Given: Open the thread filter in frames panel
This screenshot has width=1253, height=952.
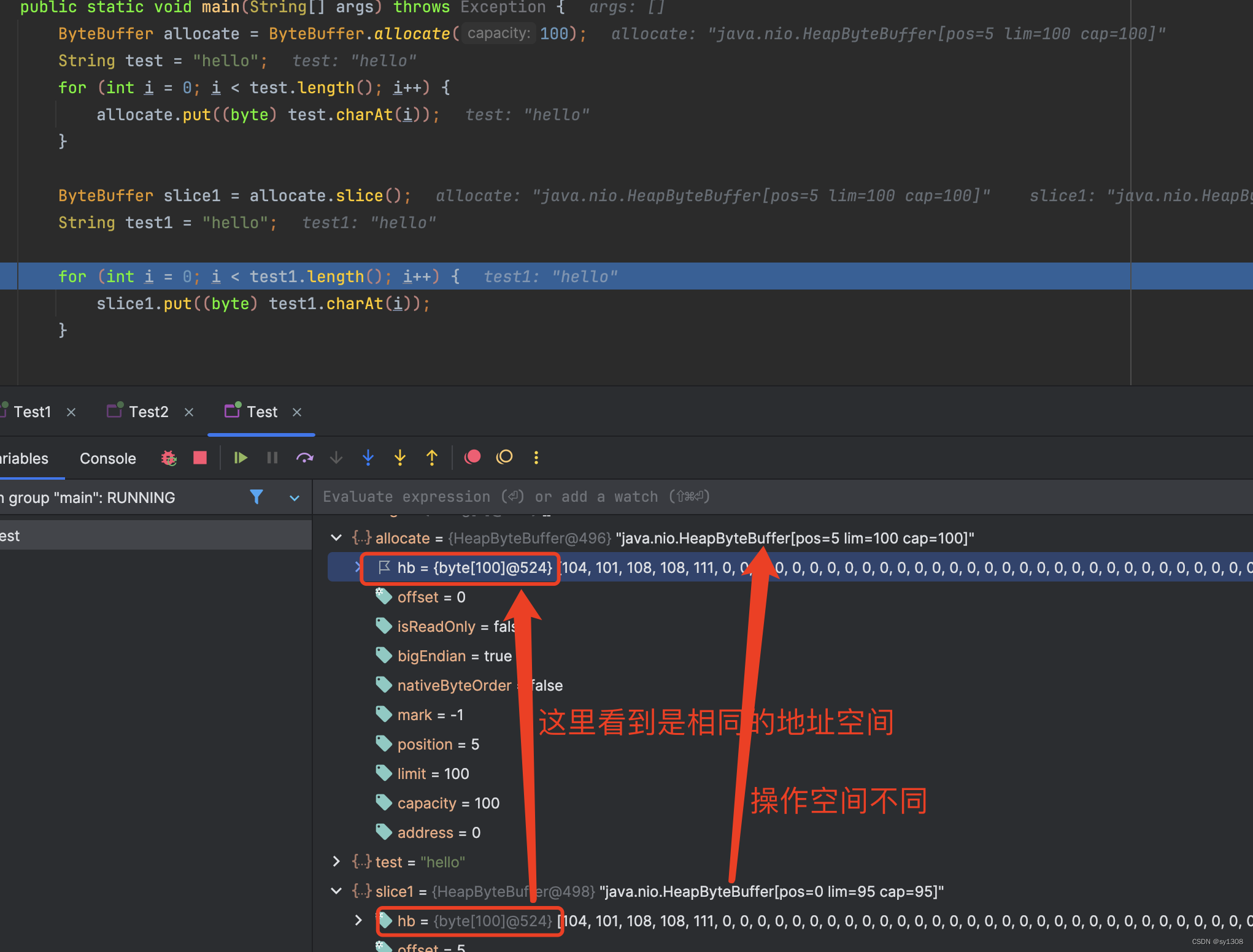Looking at the screenshot, I should click(x=257, y=497).
